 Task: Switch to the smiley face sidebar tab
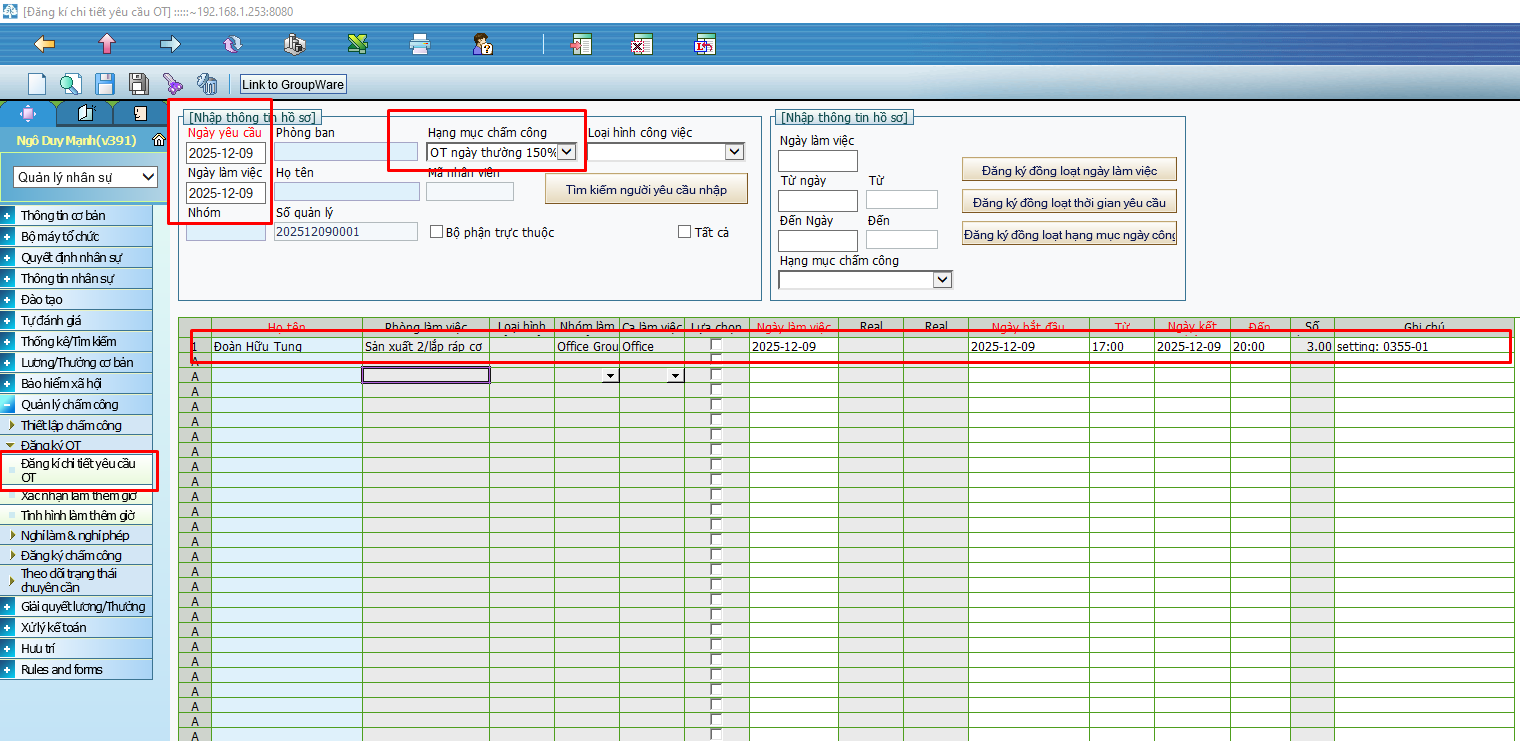pos(140,113)
